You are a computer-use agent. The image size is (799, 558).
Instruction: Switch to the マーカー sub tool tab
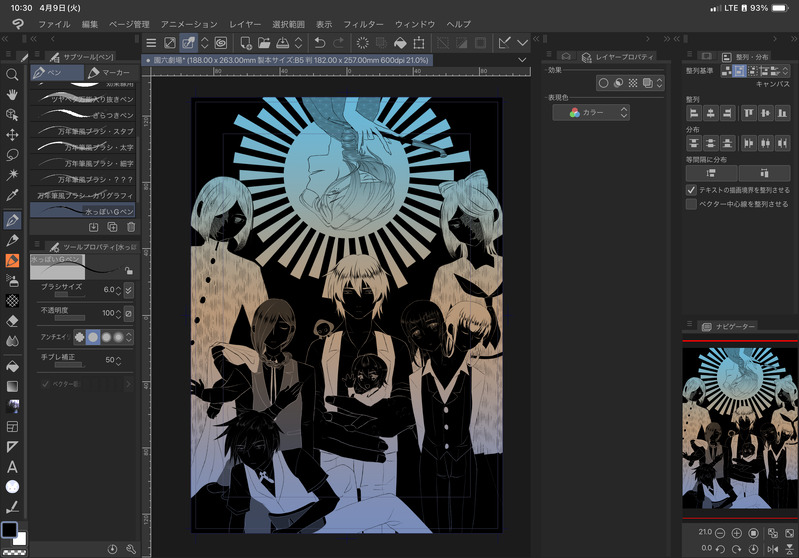pos(110,72)
